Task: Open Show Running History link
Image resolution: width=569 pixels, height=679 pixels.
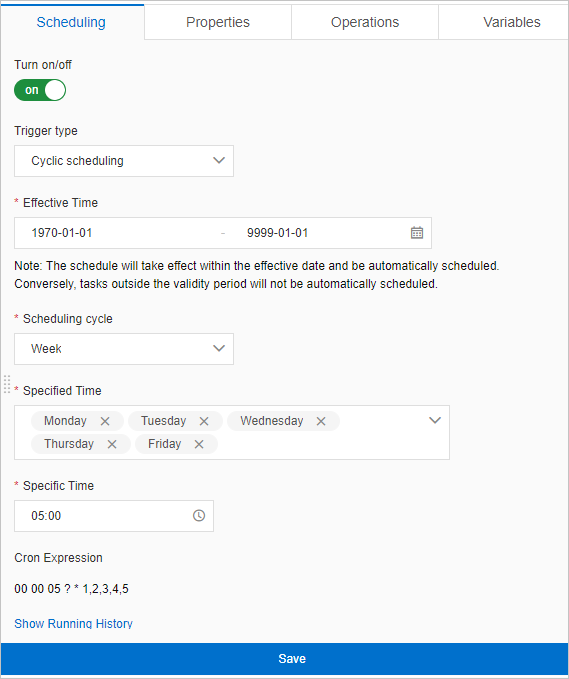Action: [x=73, y=624]
